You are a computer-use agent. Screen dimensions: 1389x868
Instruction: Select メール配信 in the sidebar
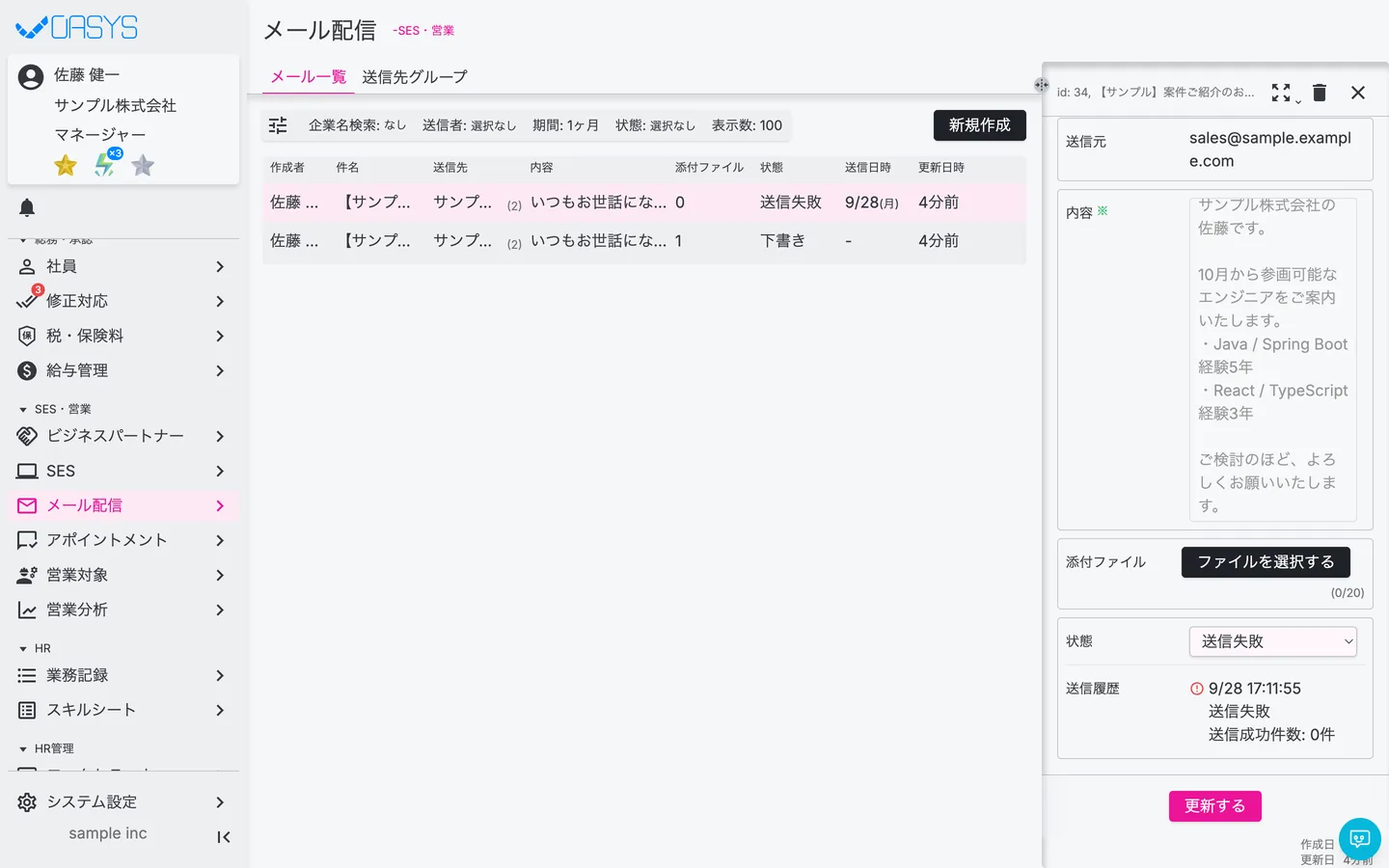pyautogui.click(x=123, y=505)
